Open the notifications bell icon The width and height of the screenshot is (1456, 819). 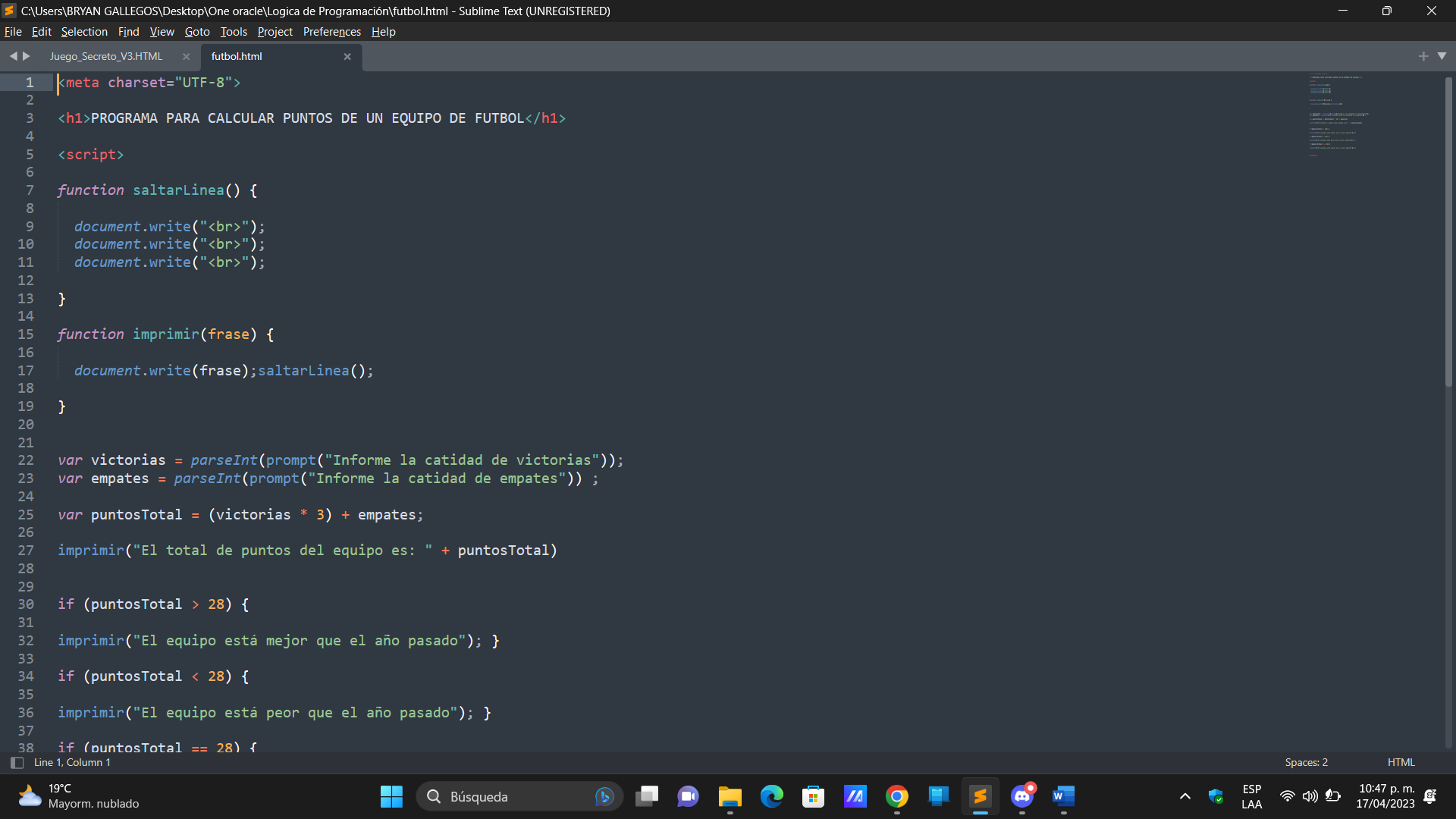point(1430,796)
